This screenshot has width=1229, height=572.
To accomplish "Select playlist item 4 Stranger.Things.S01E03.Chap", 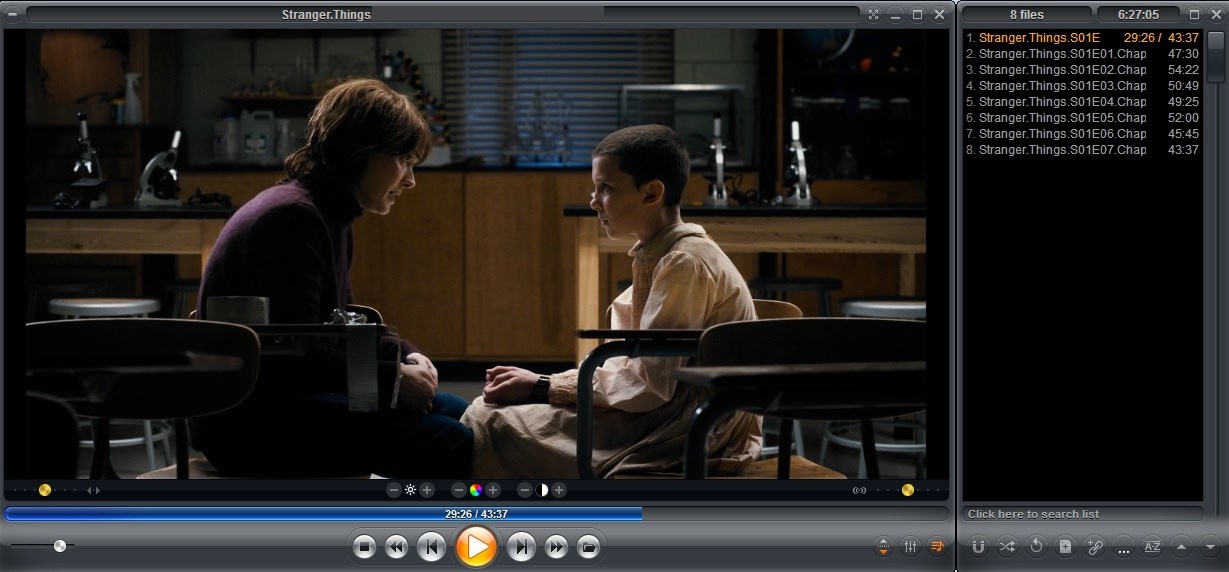I will pyautogui.click(x=1082, y=86).
